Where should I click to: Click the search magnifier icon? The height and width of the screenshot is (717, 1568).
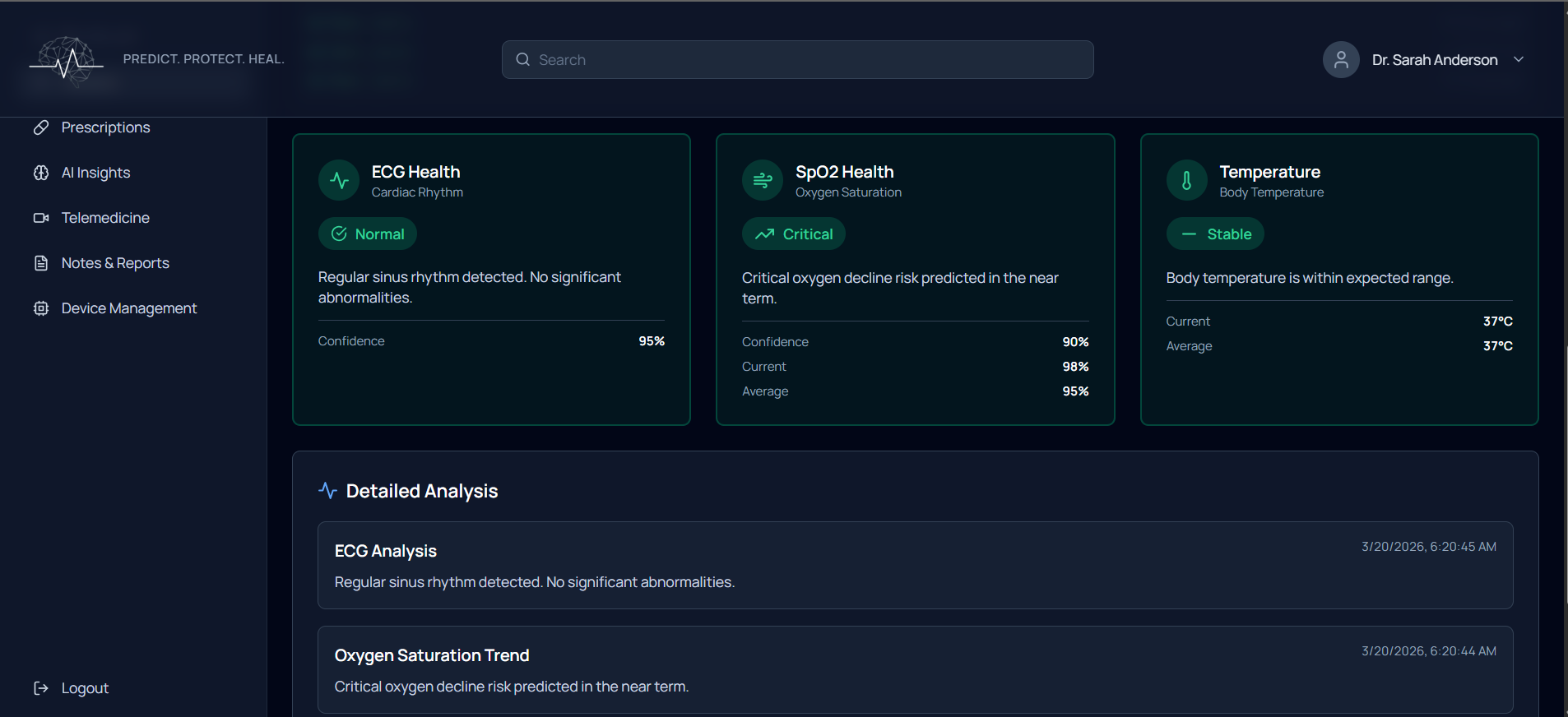coord(522,60)
